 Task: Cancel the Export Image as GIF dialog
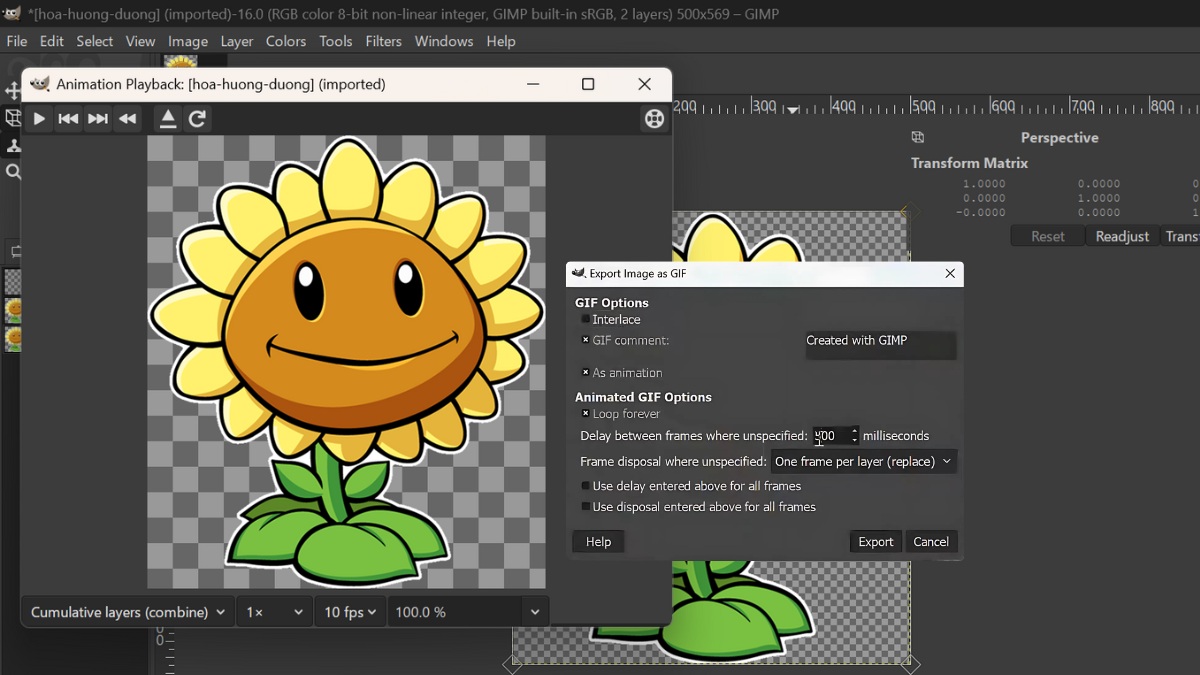[931, 542]
